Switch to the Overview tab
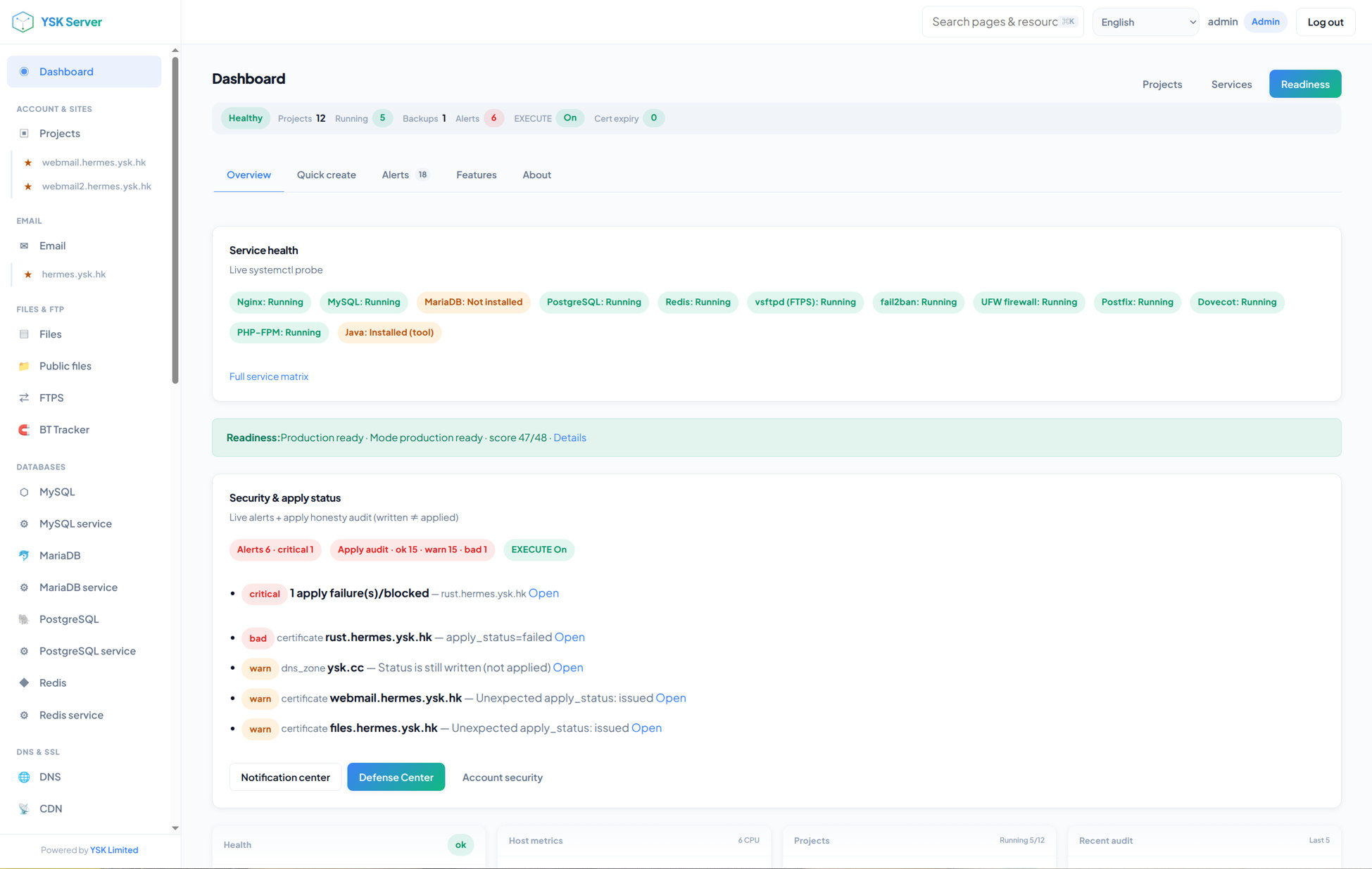The width and height of the screenshot is (1372, 869). click(248, 175)
